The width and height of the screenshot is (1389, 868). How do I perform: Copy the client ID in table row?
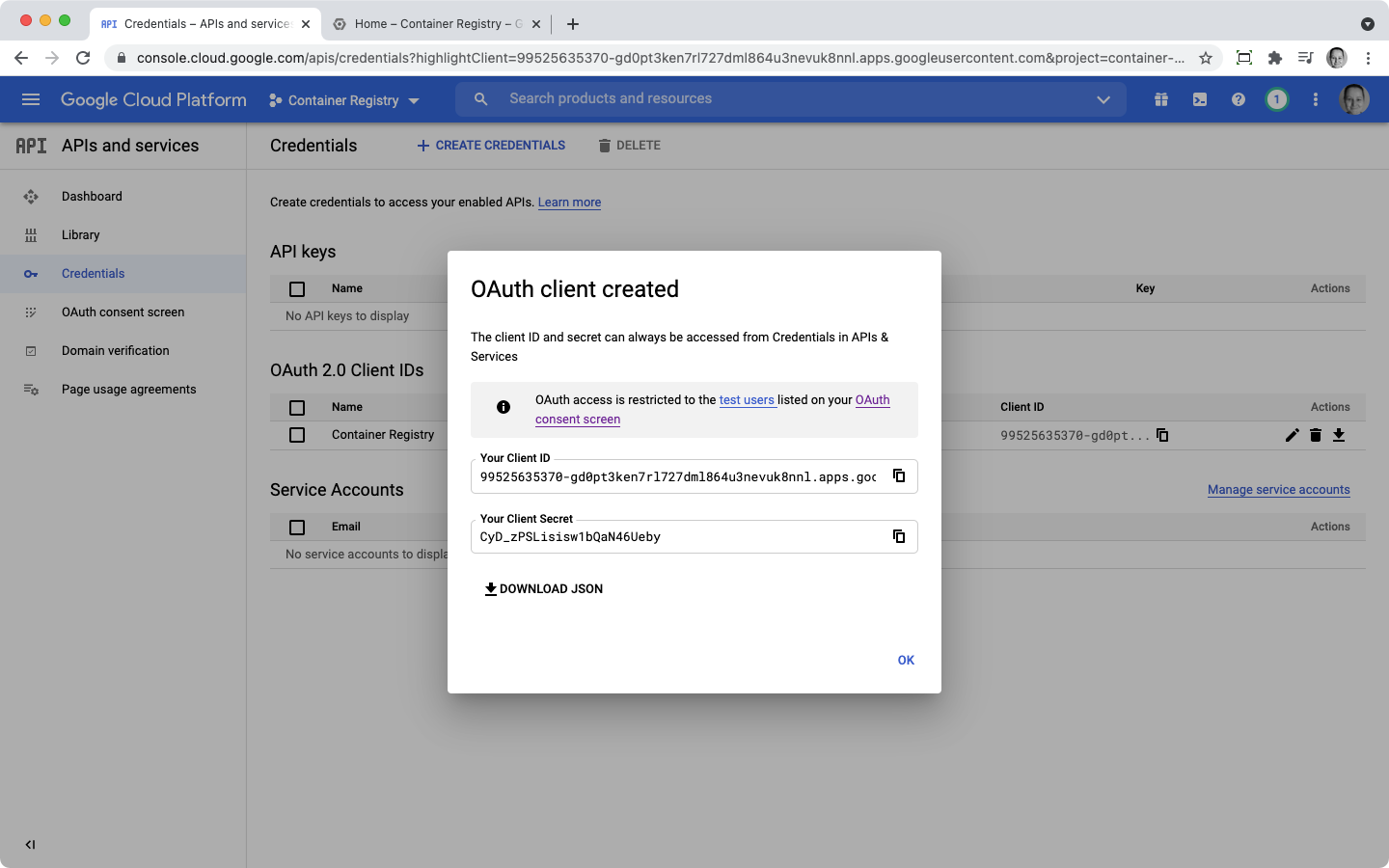[1162, 435]
